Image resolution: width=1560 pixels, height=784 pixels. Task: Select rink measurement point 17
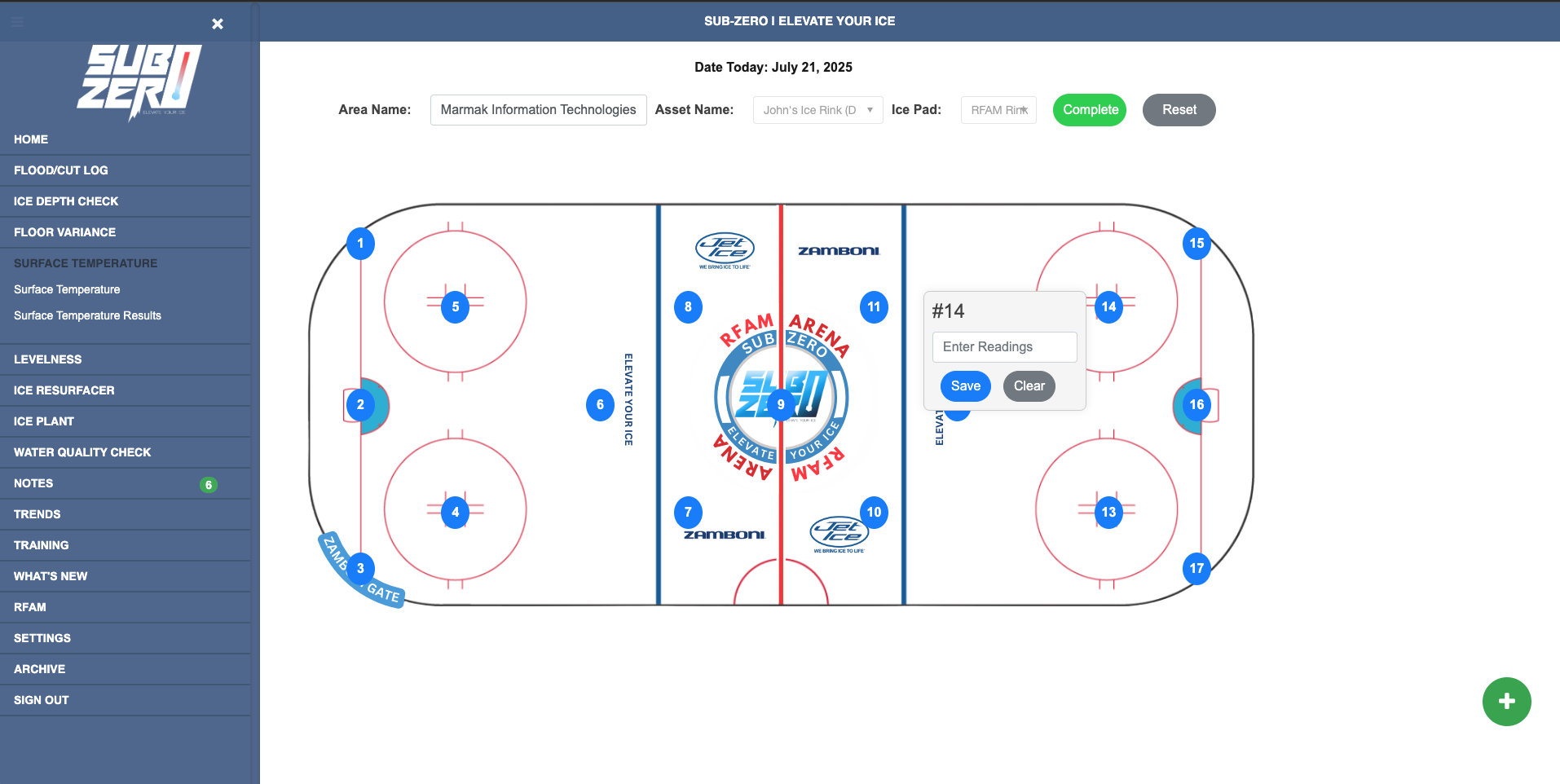[1196, 568]
